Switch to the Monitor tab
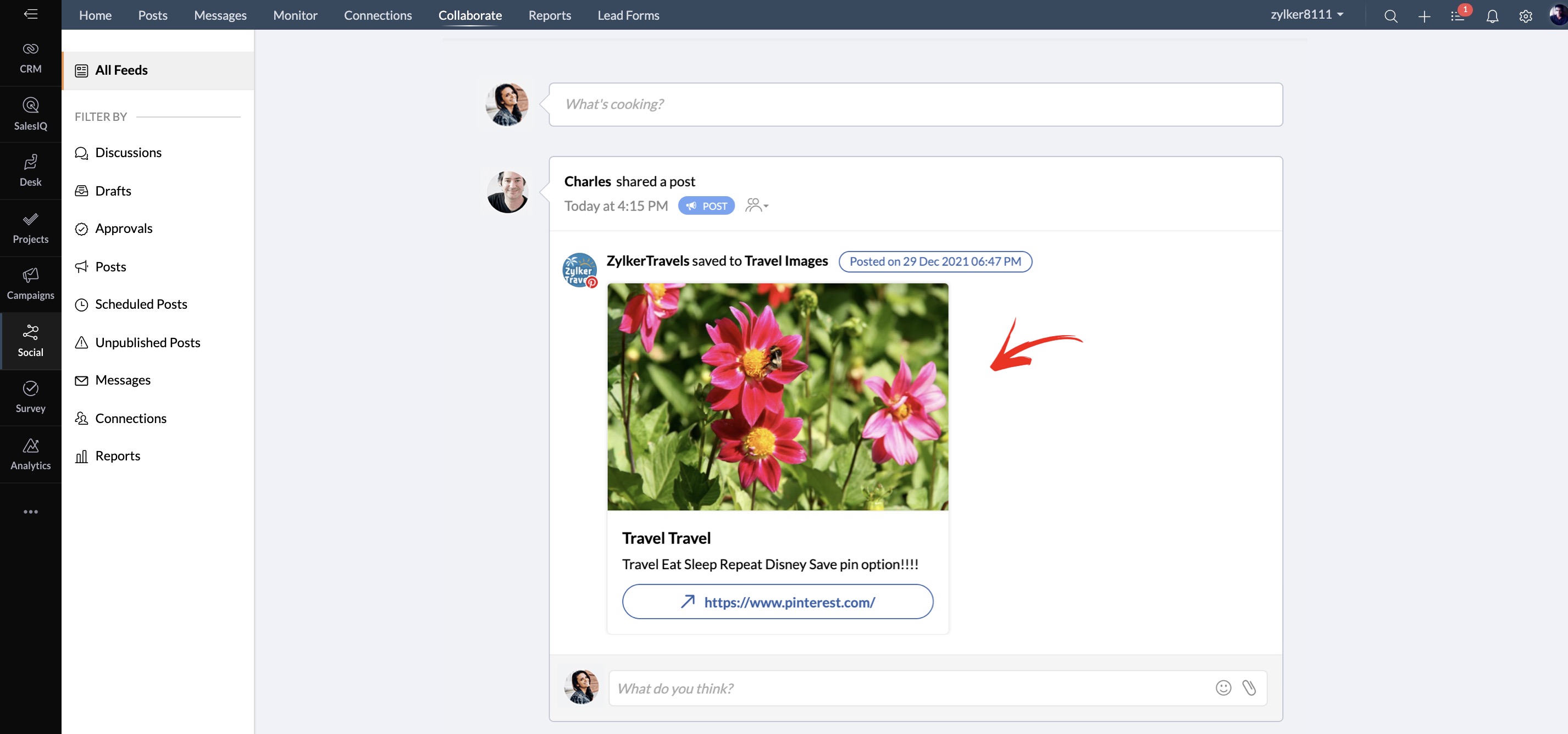 (x=295, y=15)
